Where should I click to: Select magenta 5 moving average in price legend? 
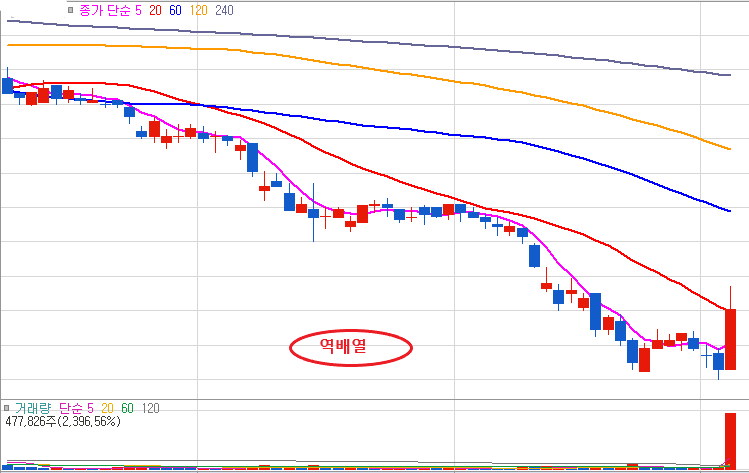coord(138,10)
